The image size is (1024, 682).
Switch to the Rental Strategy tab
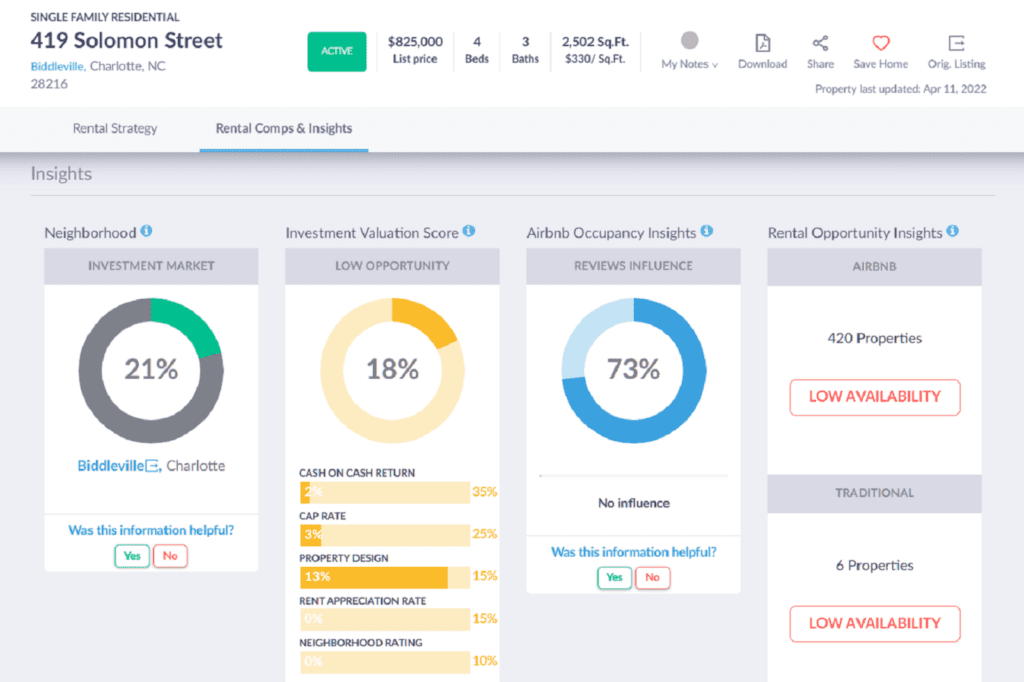(x=115, y=129)
